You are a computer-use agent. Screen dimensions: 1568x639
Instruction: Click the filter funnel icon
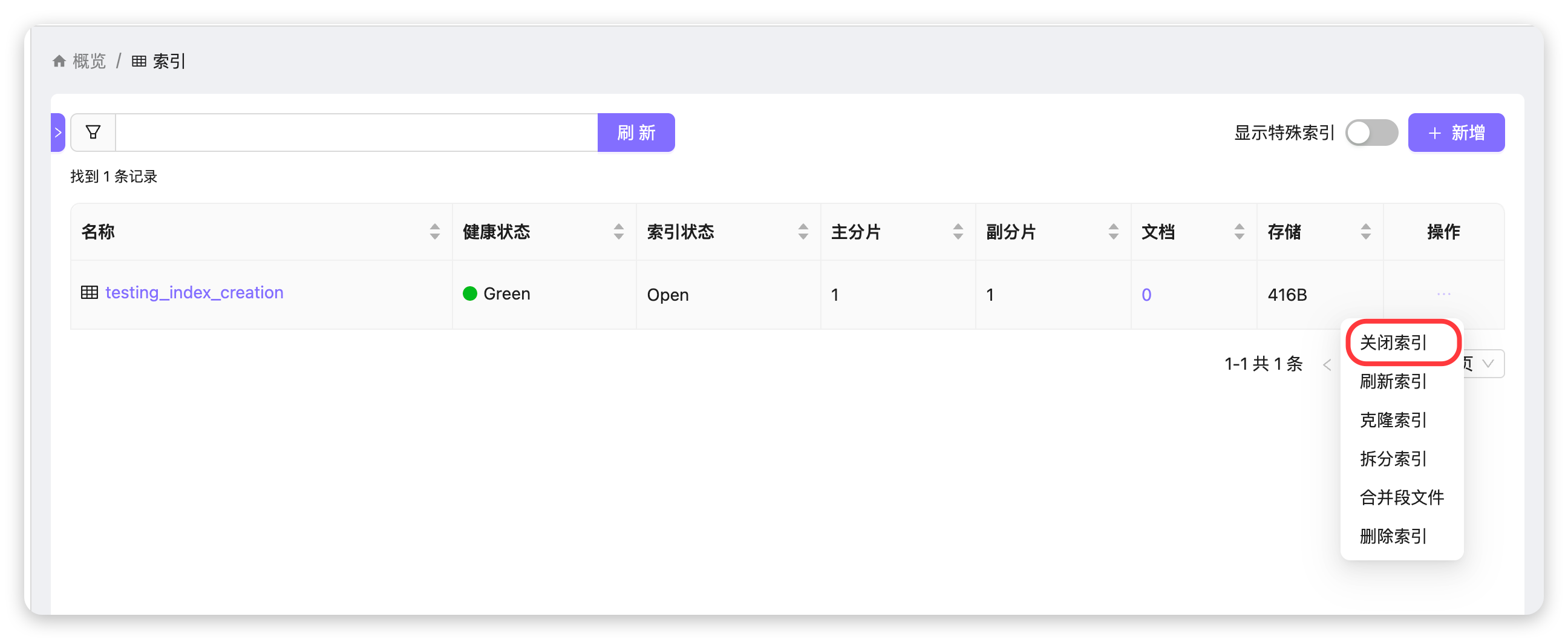coord(93,132)
